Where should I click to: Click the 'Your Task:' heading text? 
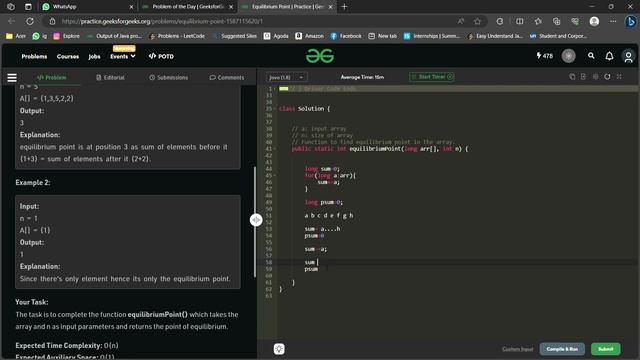pyautogui.click(x=31, y=302)
